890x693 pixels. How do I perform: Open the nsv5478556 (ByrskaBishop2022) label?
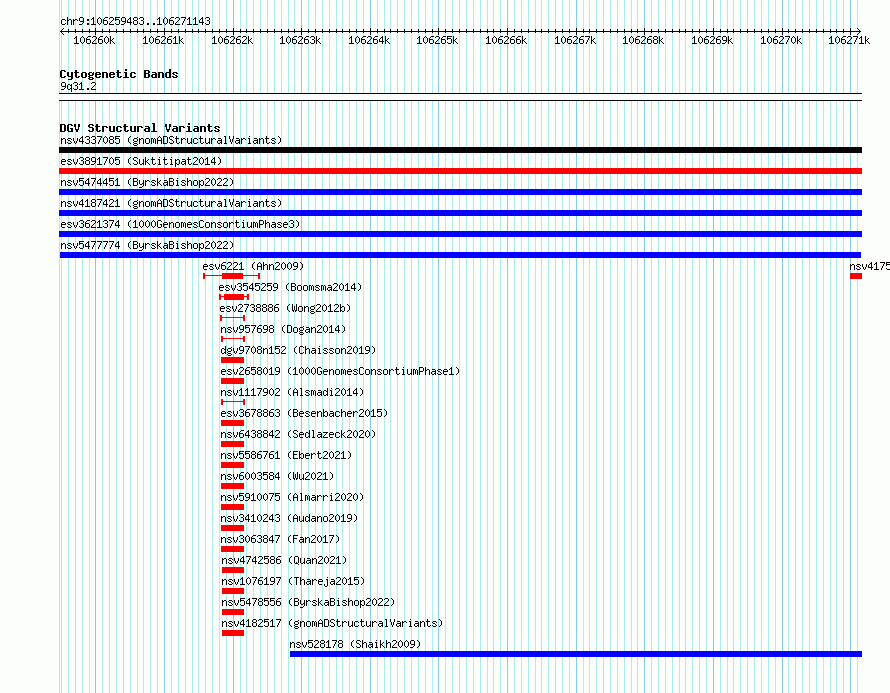308,602
